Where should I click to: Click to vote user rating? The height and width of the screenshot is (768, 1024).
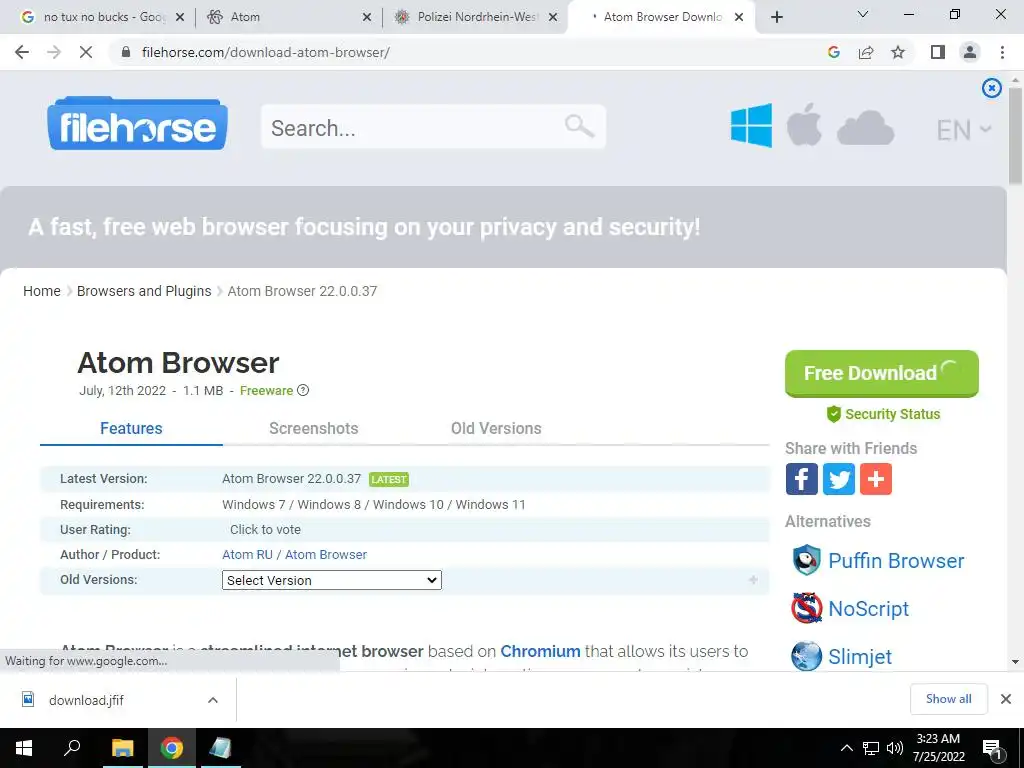(265, 530)
